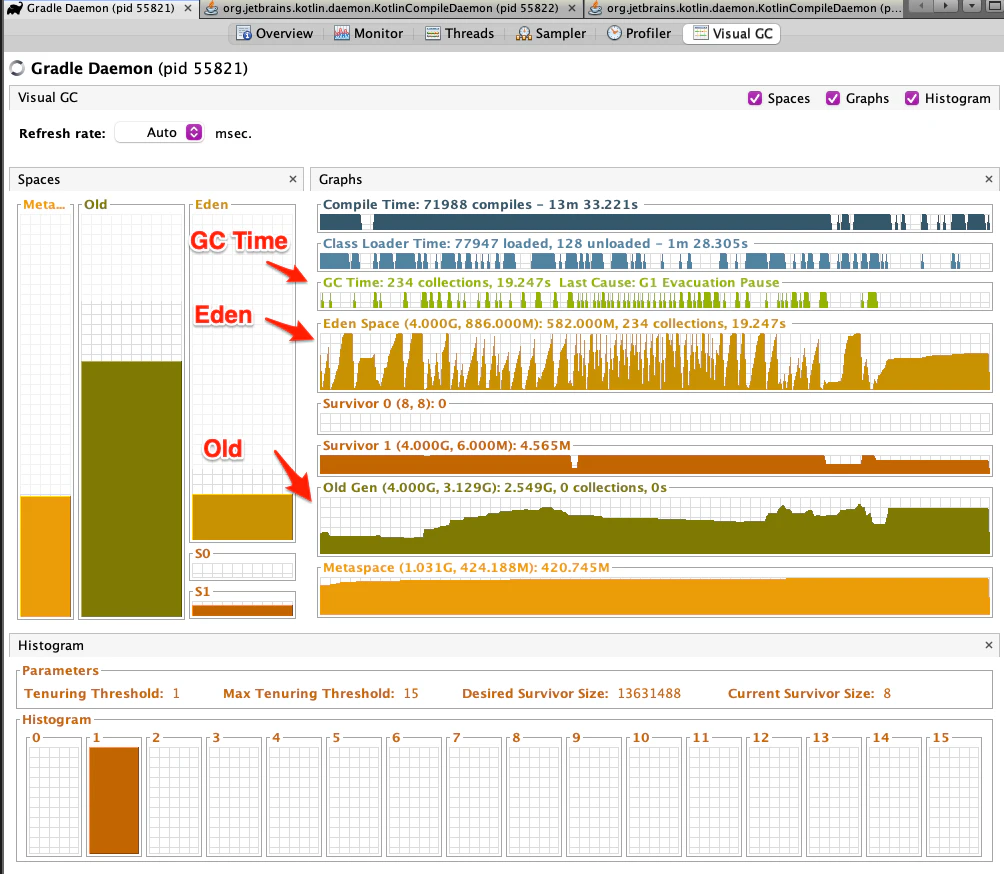1004x874 pixels.
Task: Switch to the Monitor tab
Action: click(x=368, y=33)
